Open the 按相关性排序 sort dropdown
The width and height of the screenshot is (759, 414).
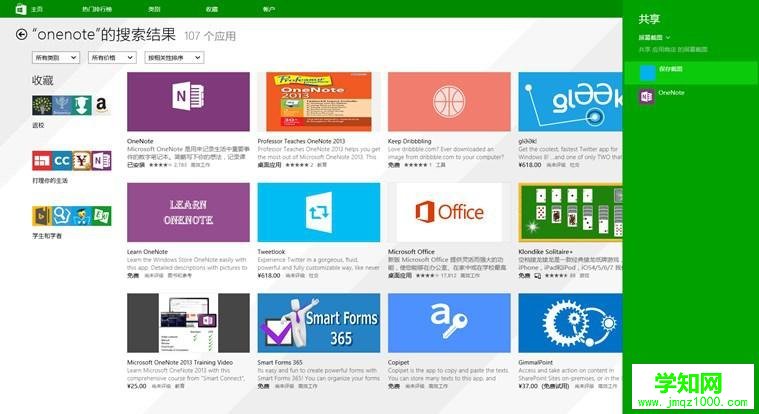click(174, 58)
